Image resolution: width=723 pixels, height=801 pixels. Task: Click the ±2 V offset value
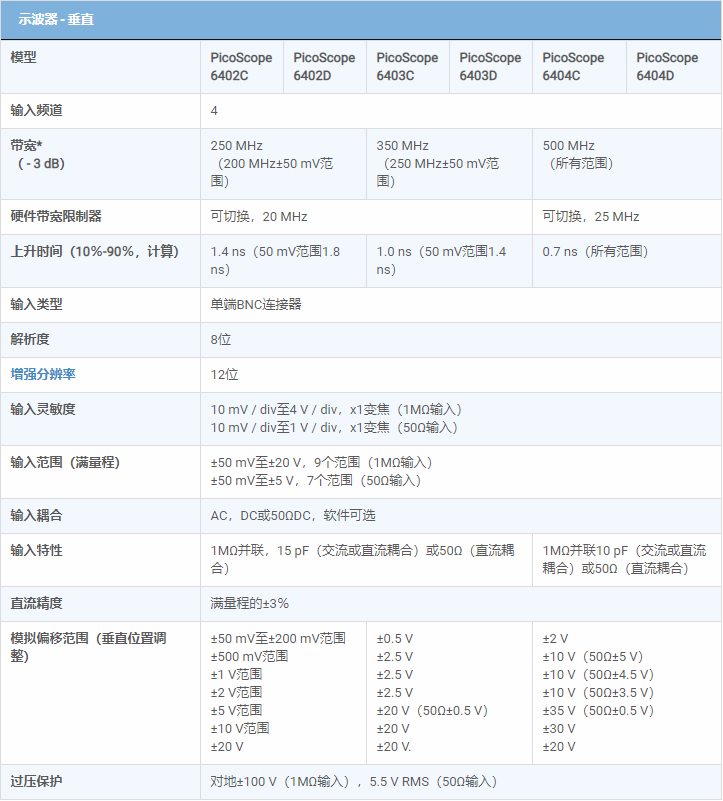pyautogui.click(x=555, y=639)
